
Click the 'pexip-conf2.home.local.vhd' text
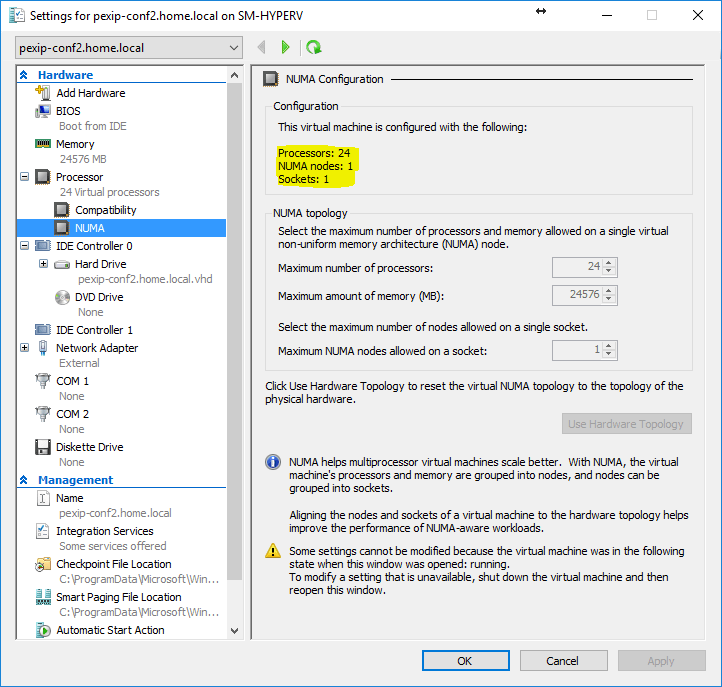pos(145,279)
